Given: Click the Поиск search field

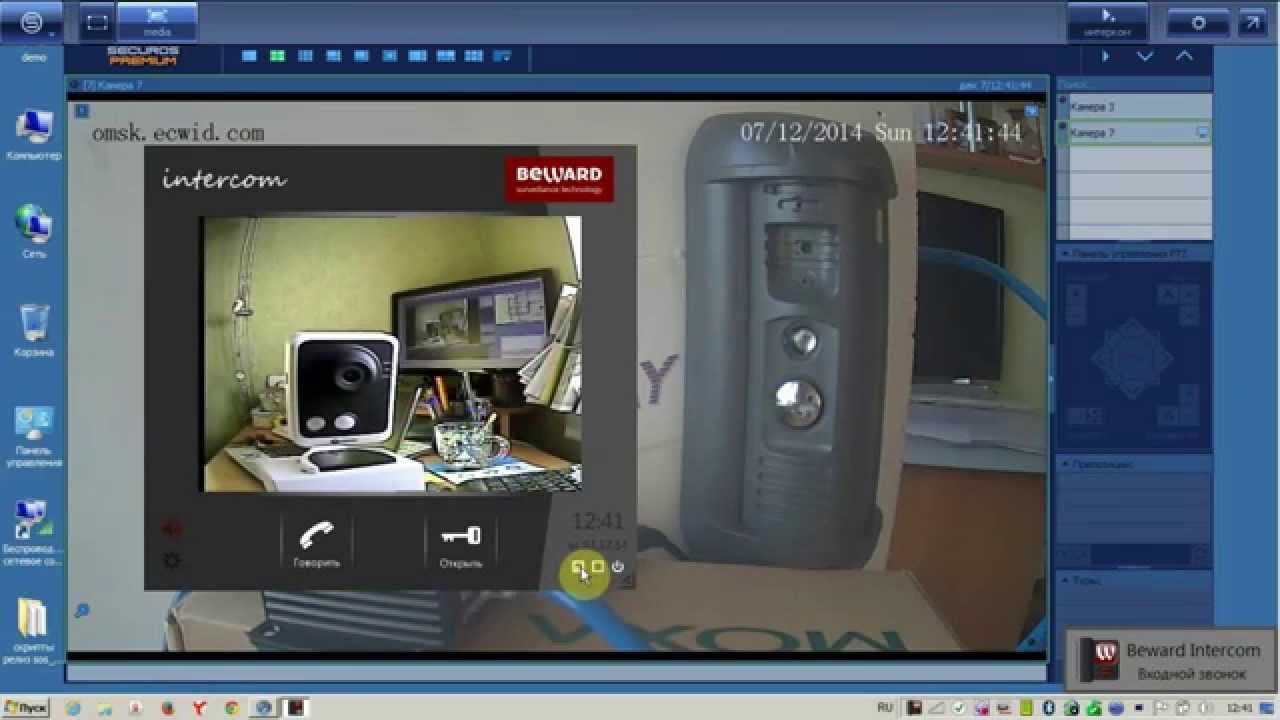Looking at the screenshot, I should pos(1135,85).
